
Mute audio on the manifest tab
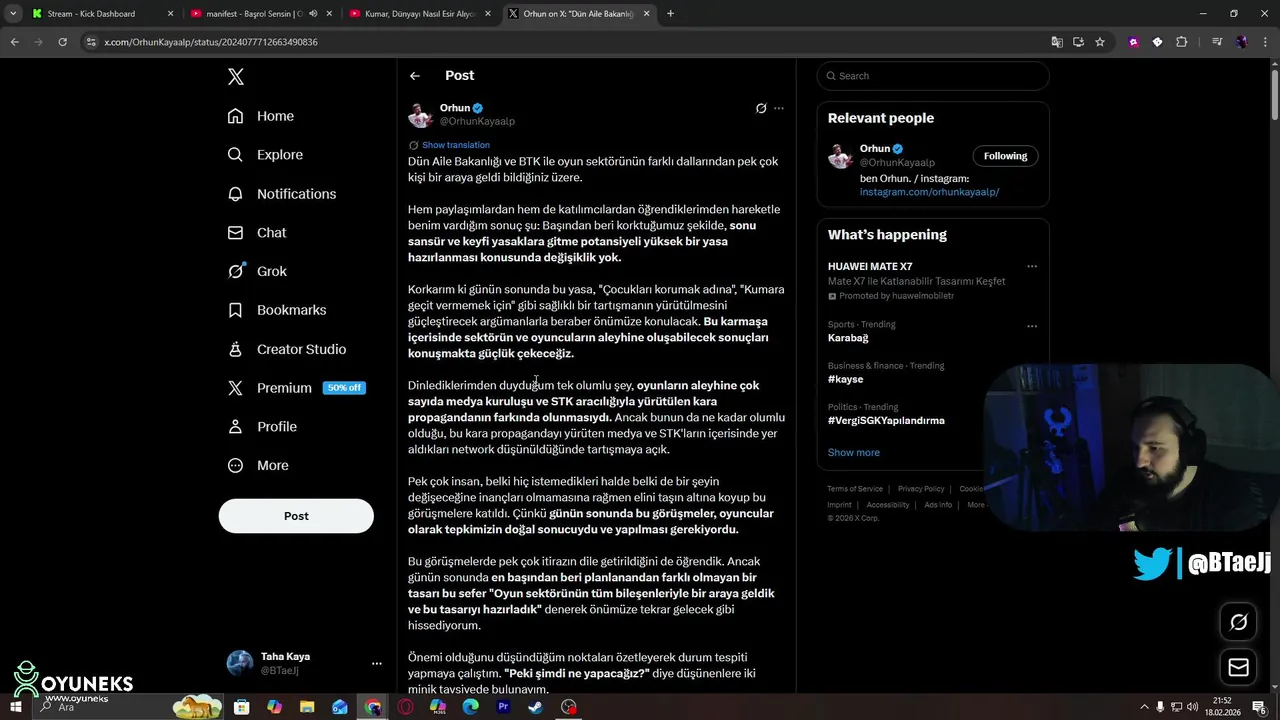(313, 14)
